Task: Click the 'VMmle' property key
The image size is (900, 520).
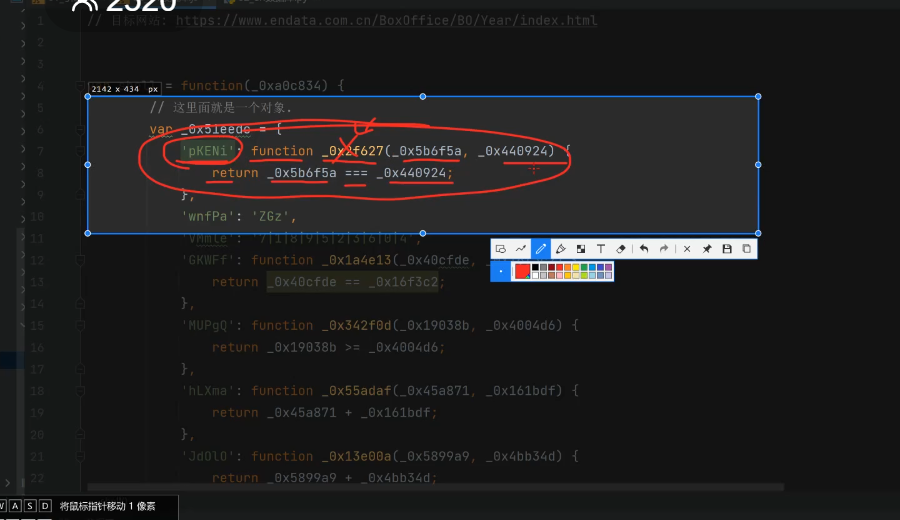Action: [x=207, y=238]
